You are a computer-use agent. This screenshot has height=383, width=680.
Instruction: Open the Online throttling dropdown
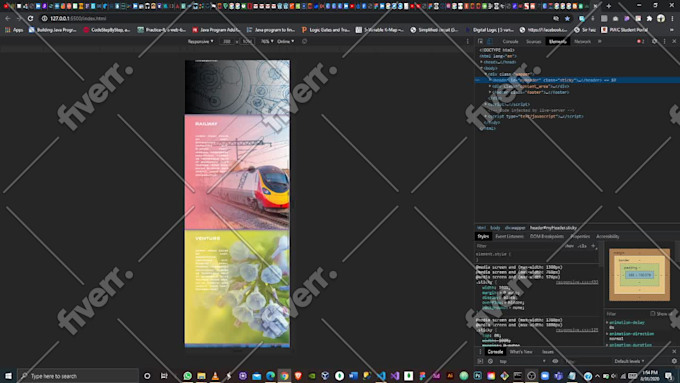point(285,41)
